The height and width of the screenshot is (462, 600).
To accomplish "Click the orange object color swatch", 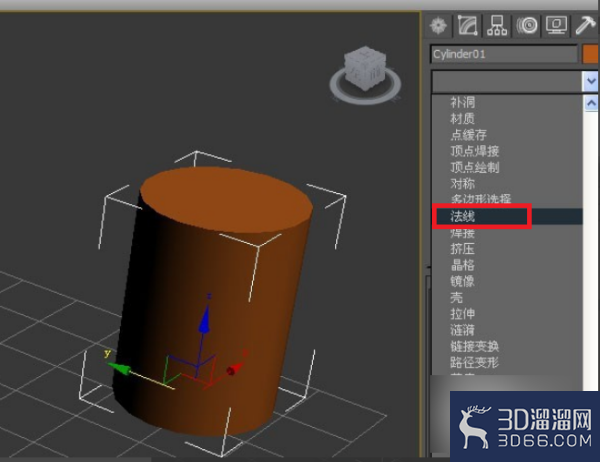I will (x=590, y=54).
